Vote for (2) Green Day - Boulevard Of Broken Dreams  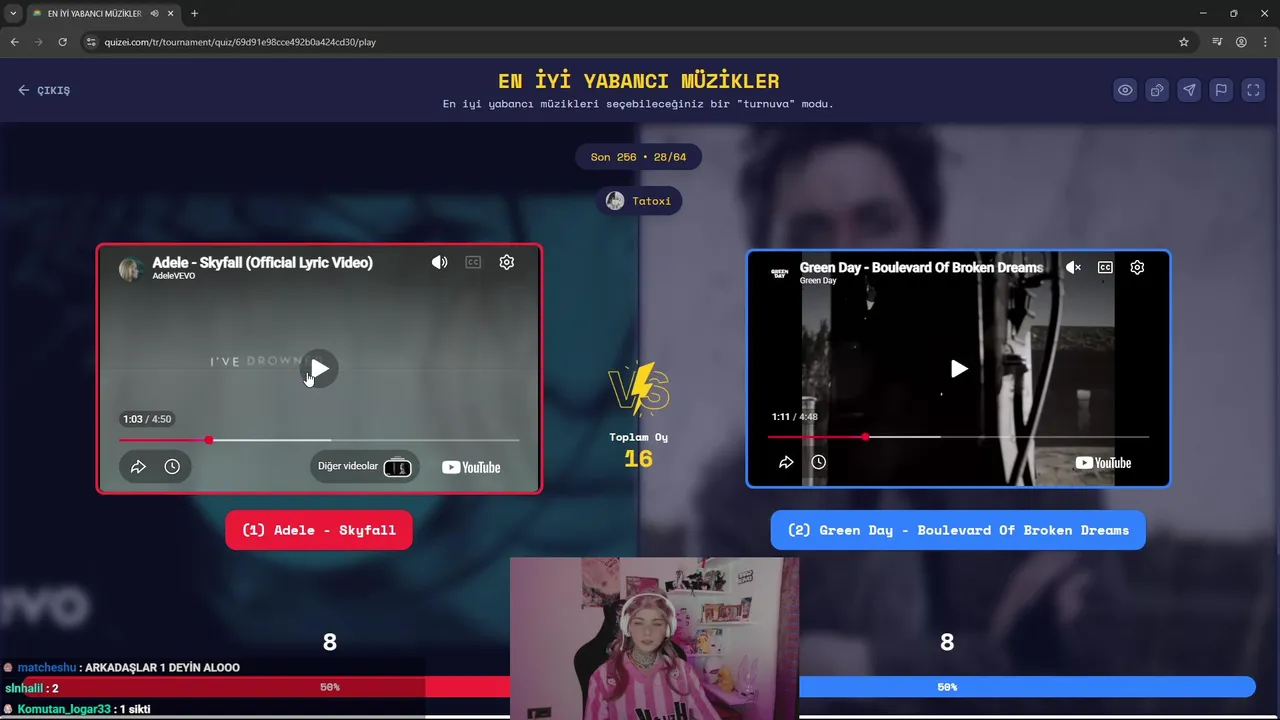pos(958,530)
